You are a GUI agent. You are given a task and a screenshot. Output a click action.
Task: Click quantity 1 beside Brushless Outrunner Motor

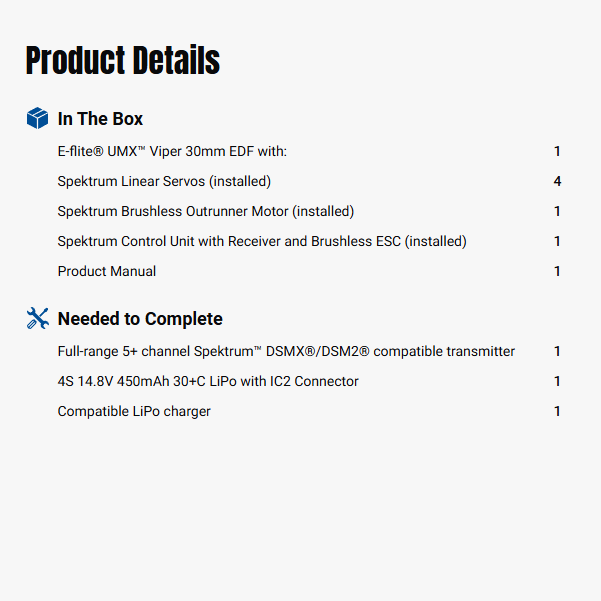(x=557, y=211)
